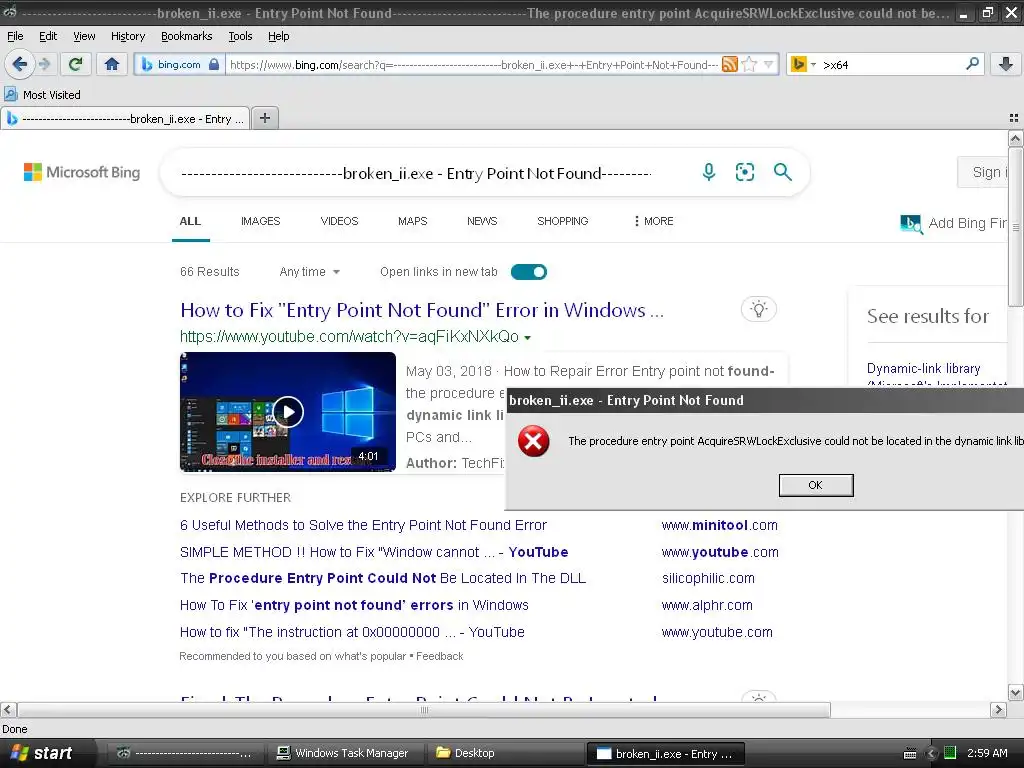Screen dimensions: 1024x768
Task: Click the microphone voice search icon
Action: [x=709, y=172]
